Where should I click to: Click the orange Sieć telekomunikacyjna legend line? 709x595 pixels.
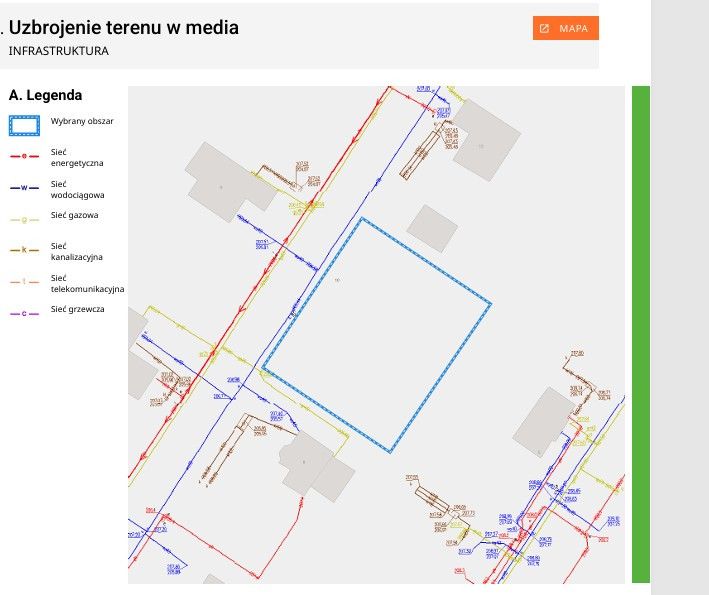pos(24,282)
